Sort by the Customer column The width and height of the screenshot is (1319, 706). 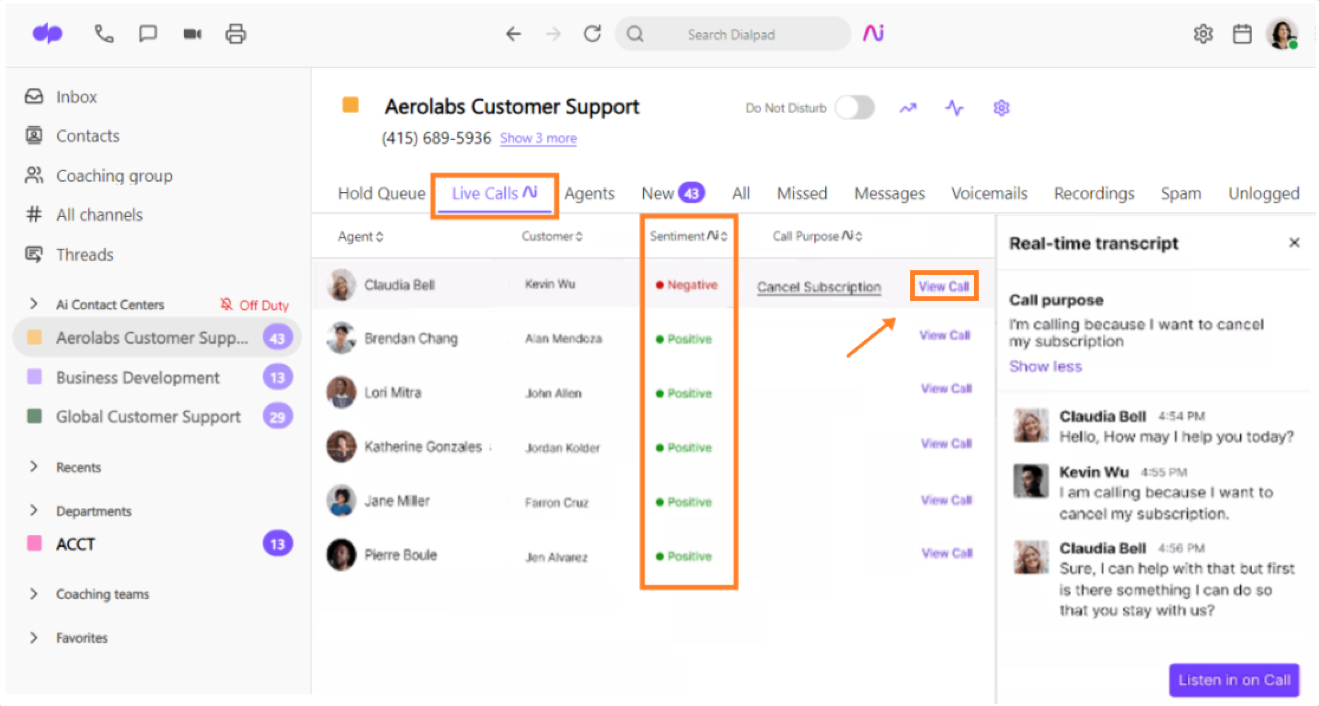tap(553, 237)
